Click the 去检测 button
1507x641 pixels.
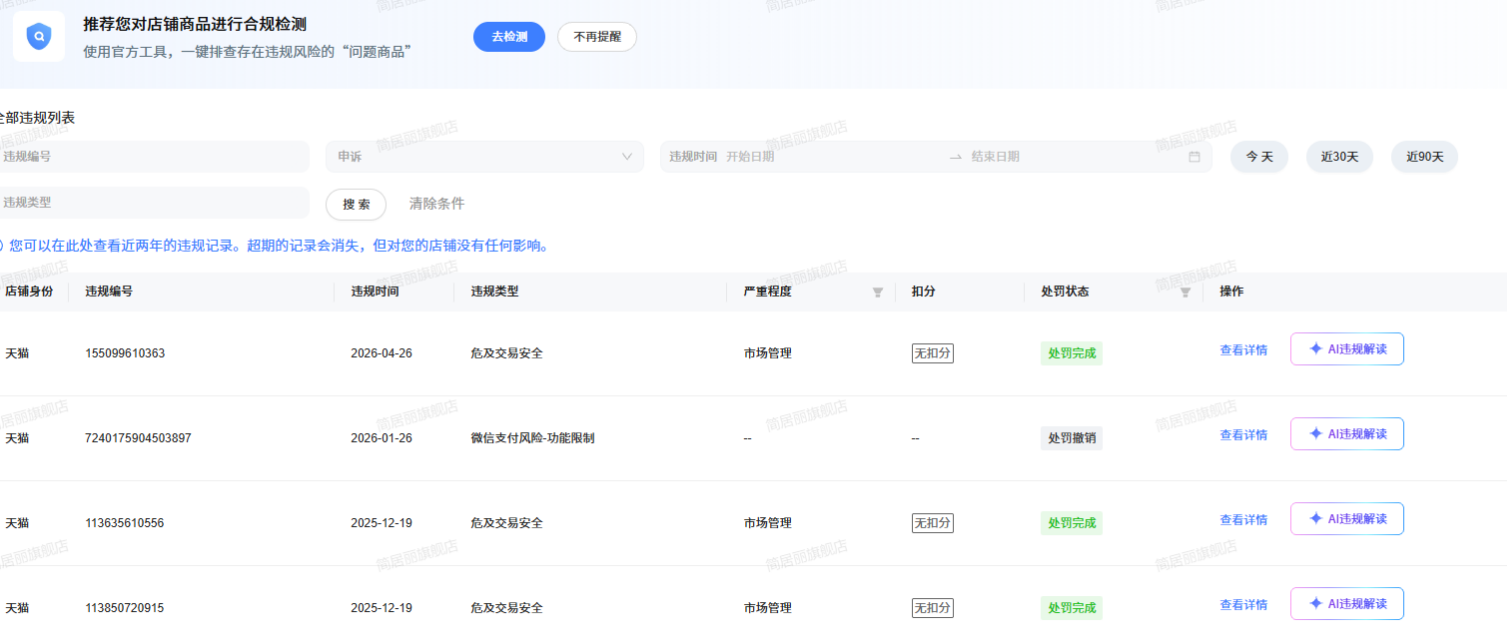(x=509, y=37)
